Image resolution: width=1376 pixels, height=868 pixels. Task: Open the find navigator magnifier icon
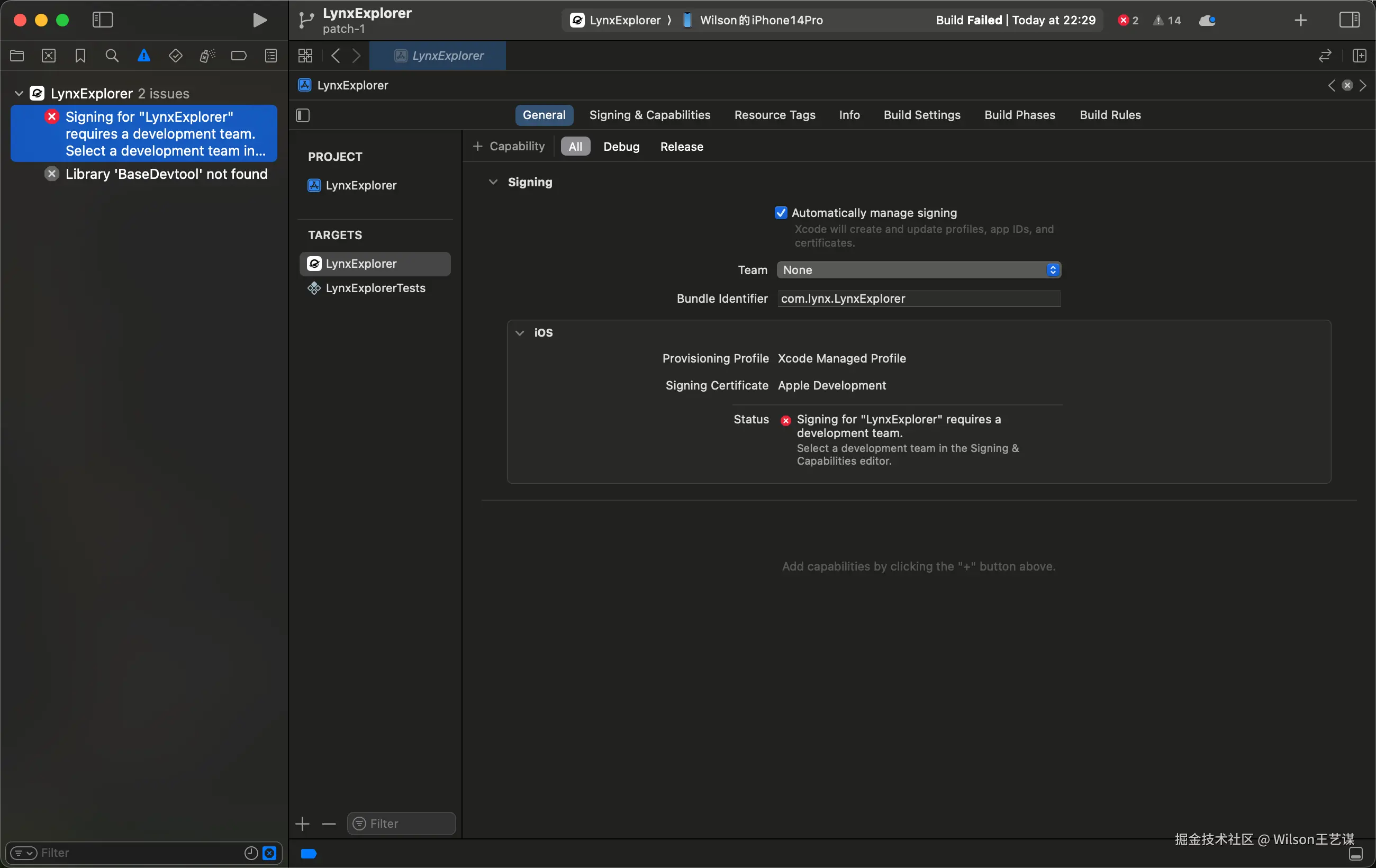[x=112, y=56]
